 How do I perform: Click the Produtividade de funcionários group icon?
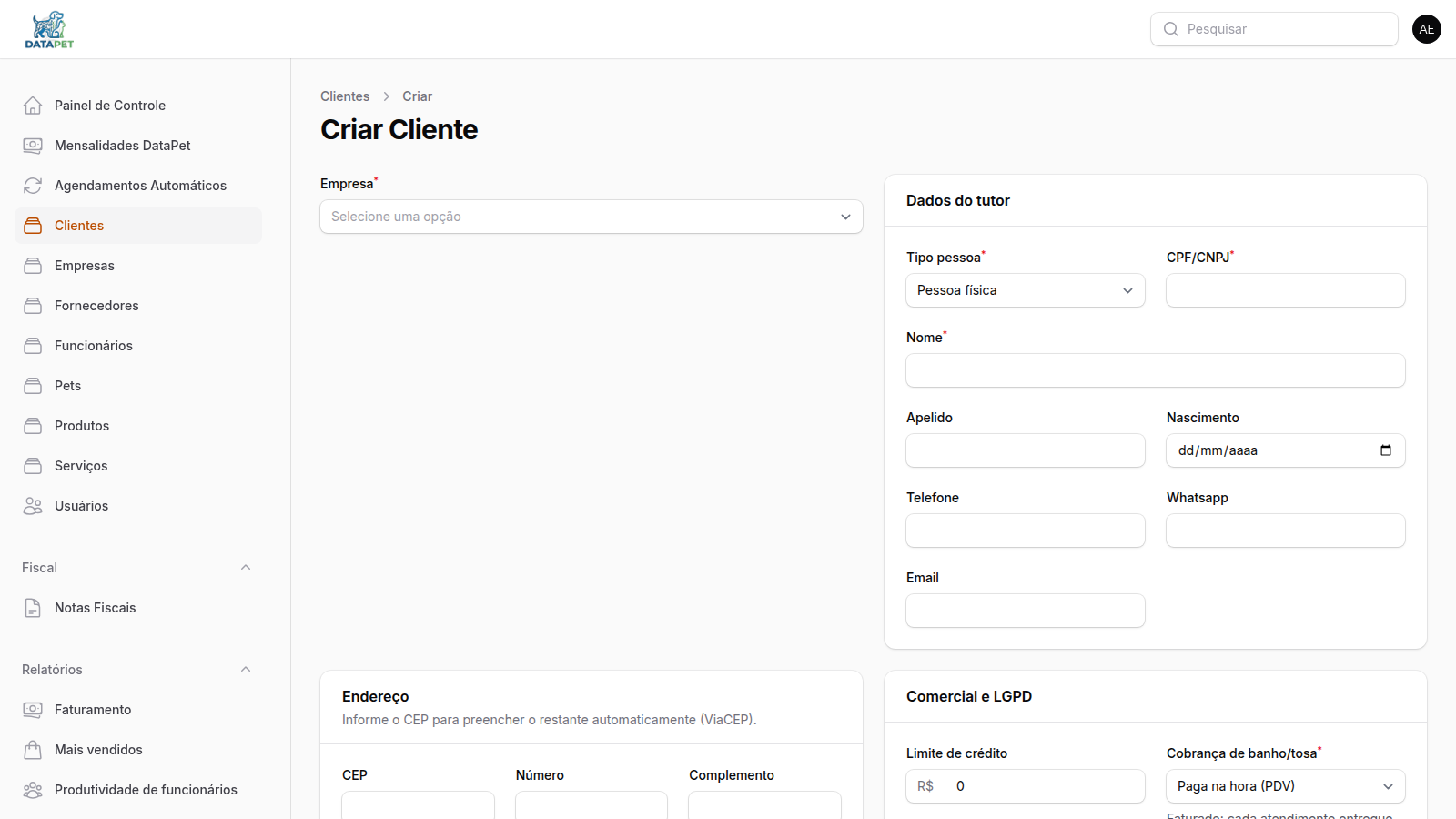tap(33, 790)
